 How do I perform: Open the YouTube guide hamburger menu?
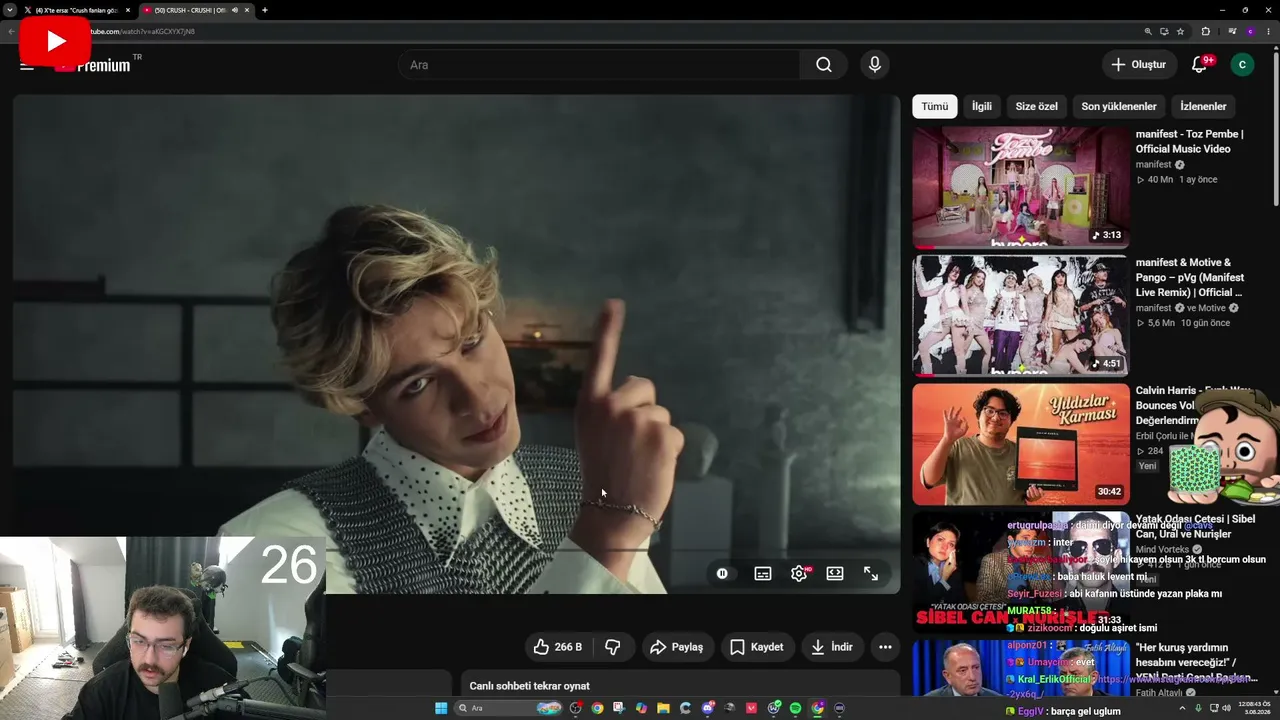pos(27,65)
